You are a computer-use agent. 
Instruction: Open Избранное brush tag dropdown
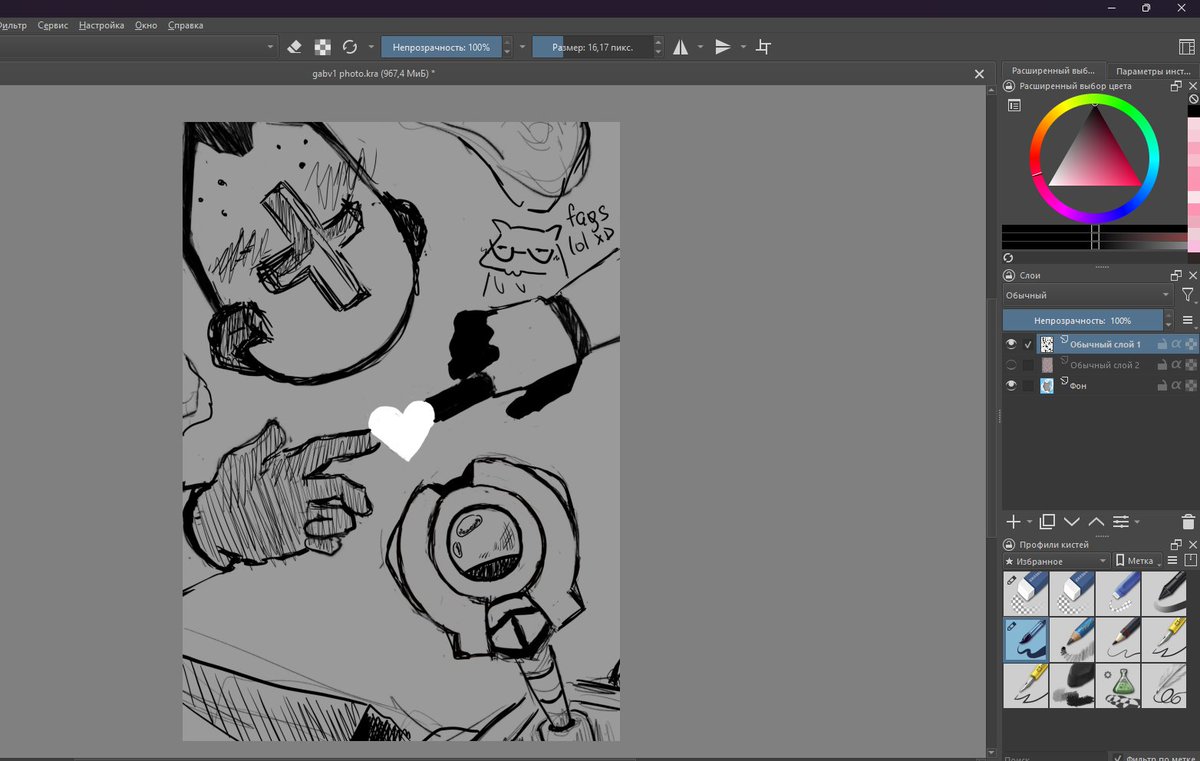click(1057, 561)
